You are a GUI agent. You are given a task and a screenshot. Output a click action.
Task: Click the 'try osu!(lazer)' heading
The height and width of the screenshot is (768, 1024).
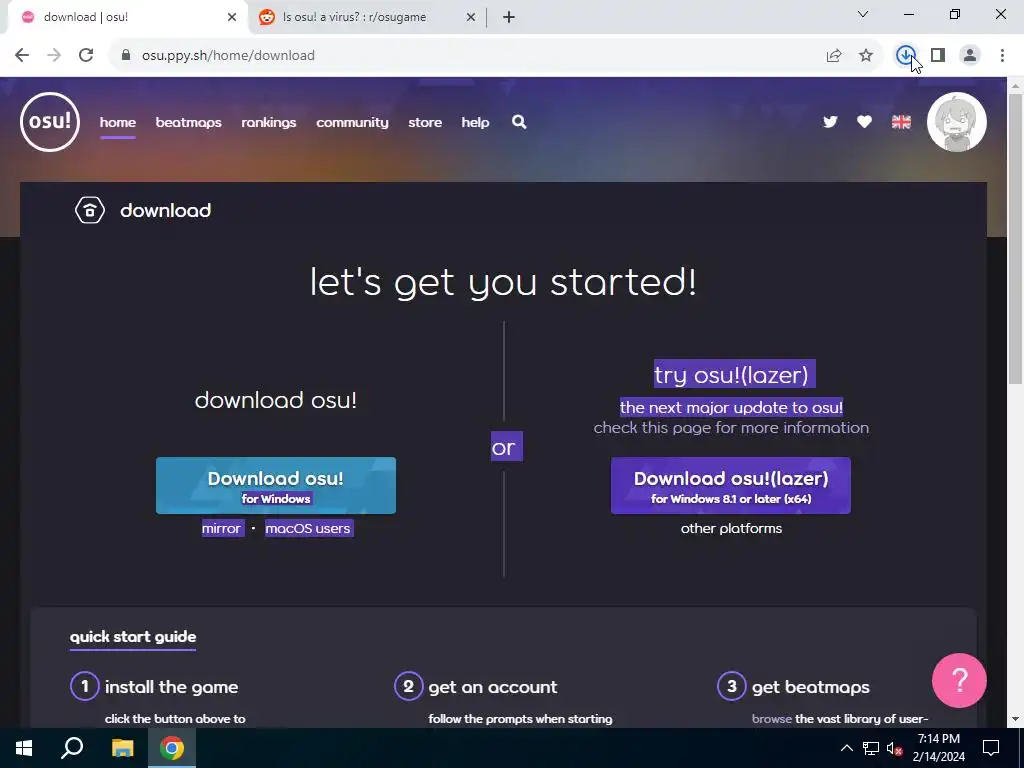coord(731,375)
